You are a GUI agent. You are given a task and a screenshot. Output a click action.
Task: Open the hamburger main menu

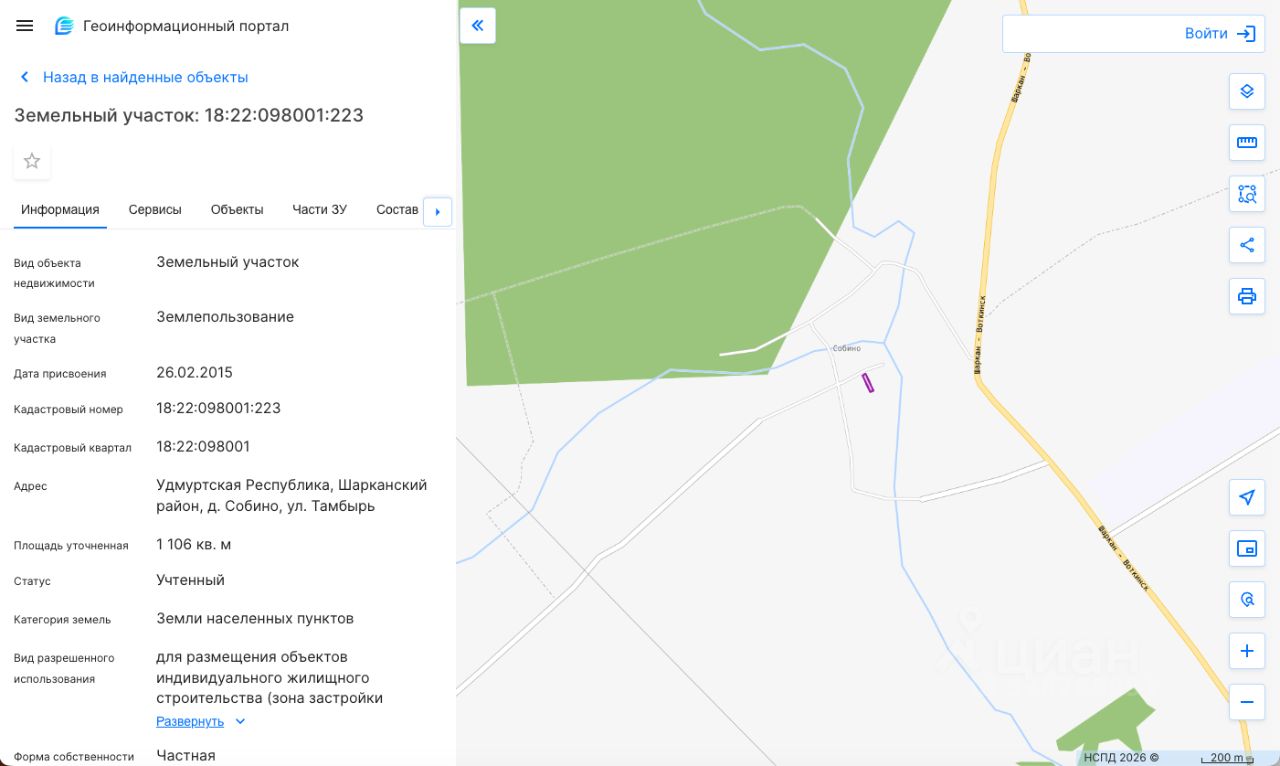coord(25,26)
